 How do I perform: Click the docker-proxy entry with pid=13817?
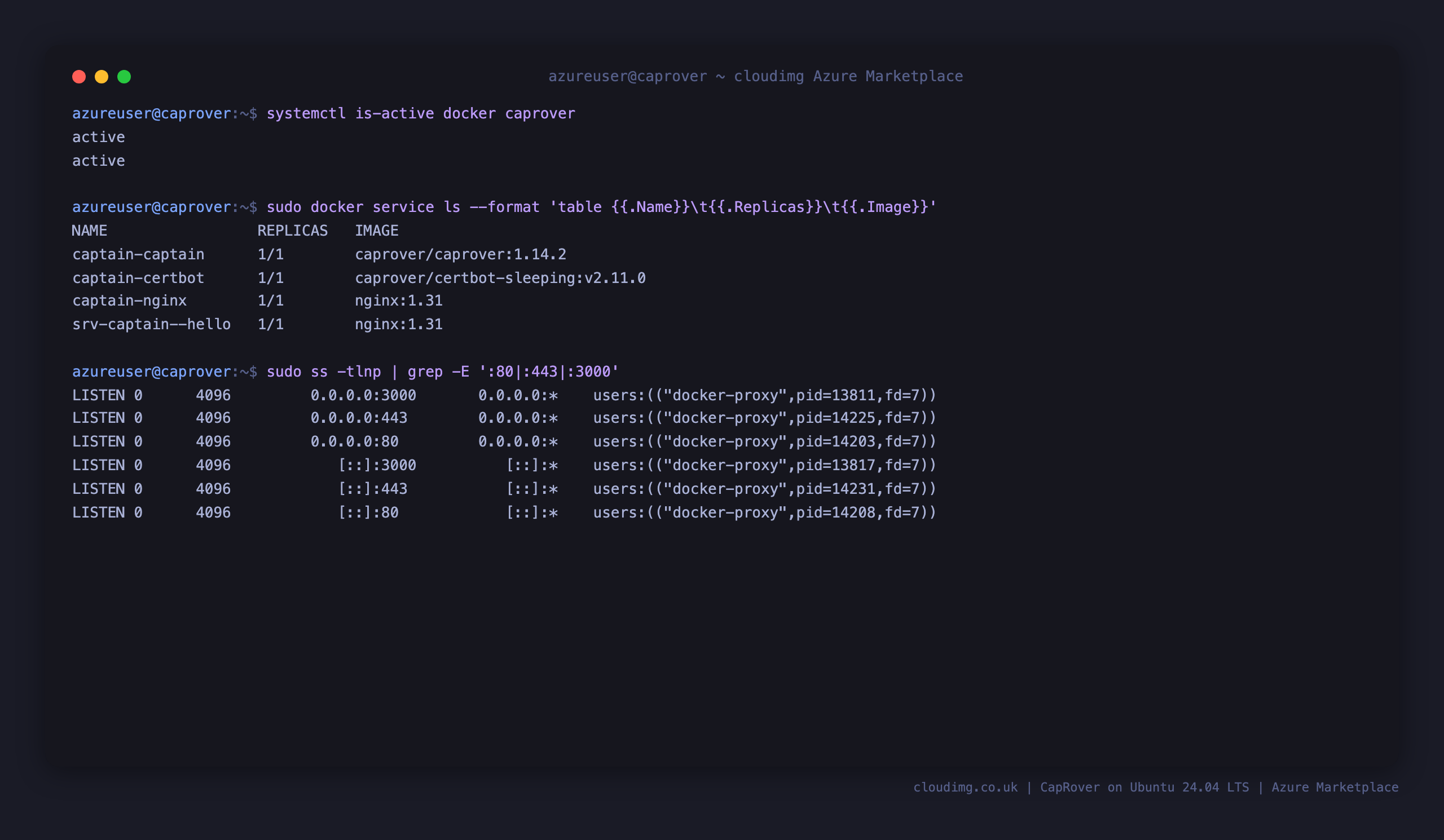(764, 465)
